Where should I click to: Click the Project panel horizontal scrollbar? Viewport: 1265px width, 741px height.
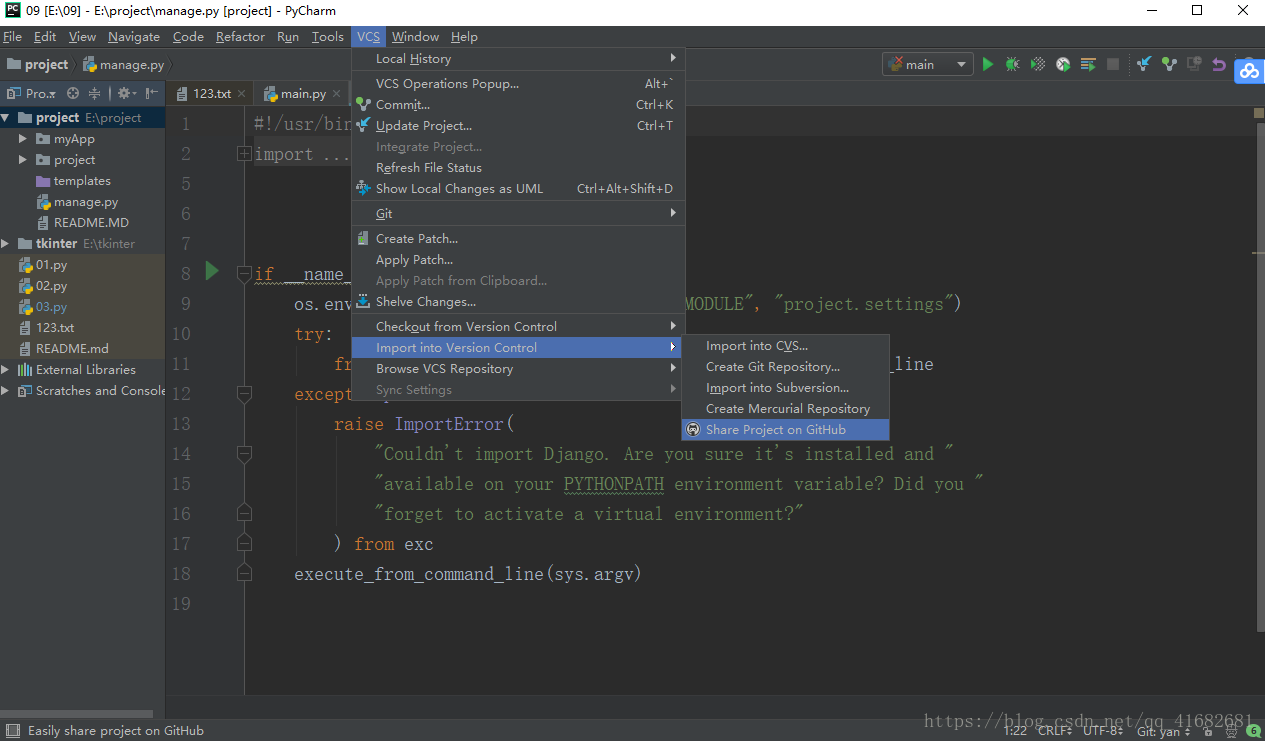point(77,715)
